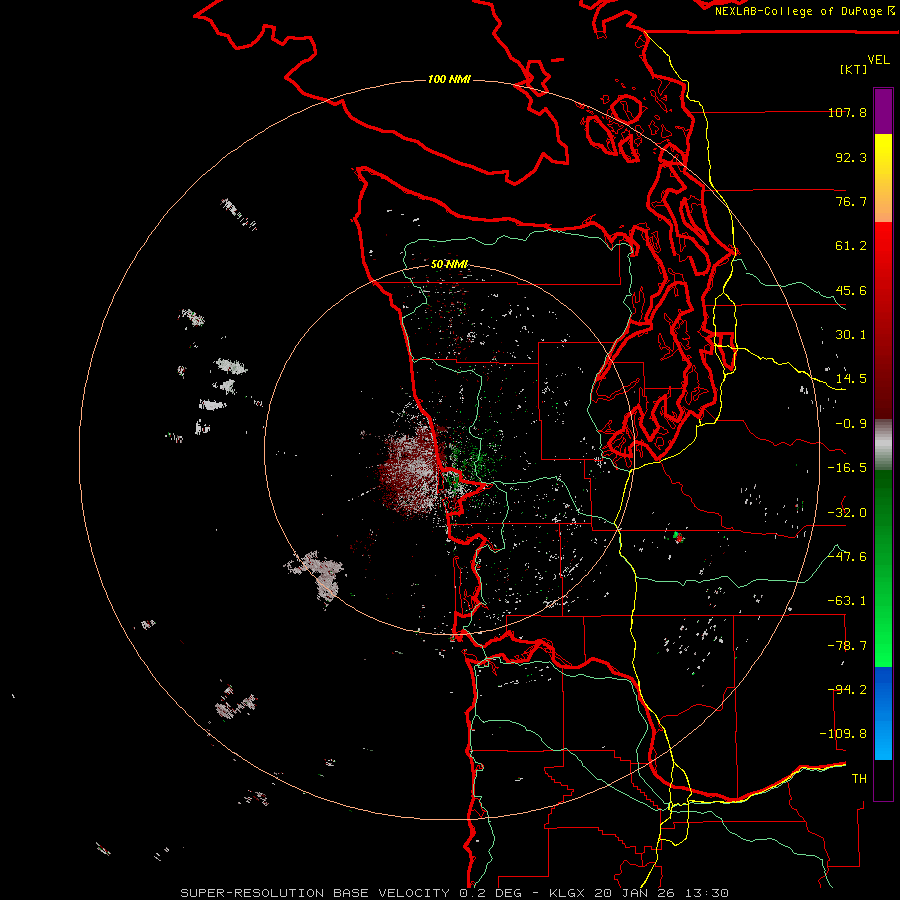This screenshot has width=900, height=900.
Task: Click the green segment of velocity color bar
Action: coord(883,568)
